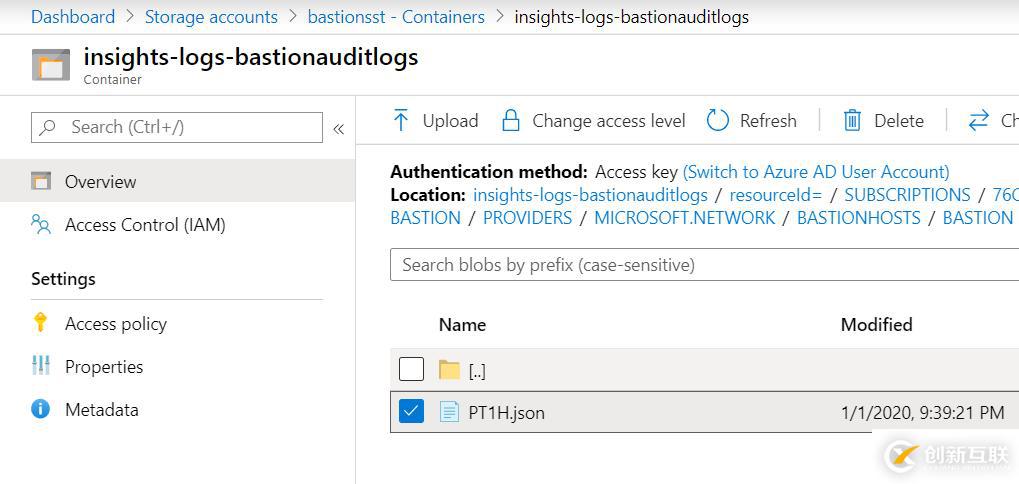Viewport: 1019px width, 484px height.
Task: Click the magnifier icon in the sidebar search
Action: (x=47, y=127)
